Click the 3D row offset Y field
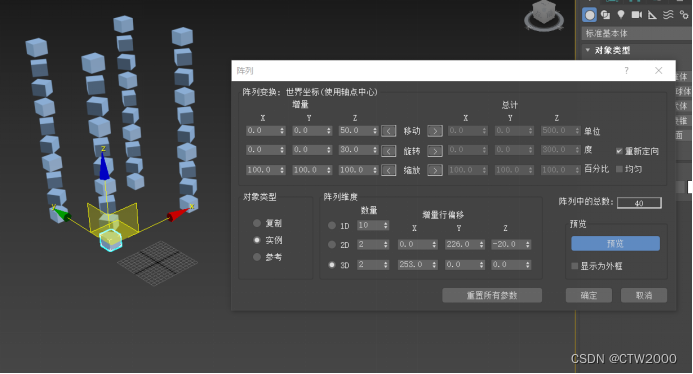The image size is (693, 374). (x=461, y=265)
